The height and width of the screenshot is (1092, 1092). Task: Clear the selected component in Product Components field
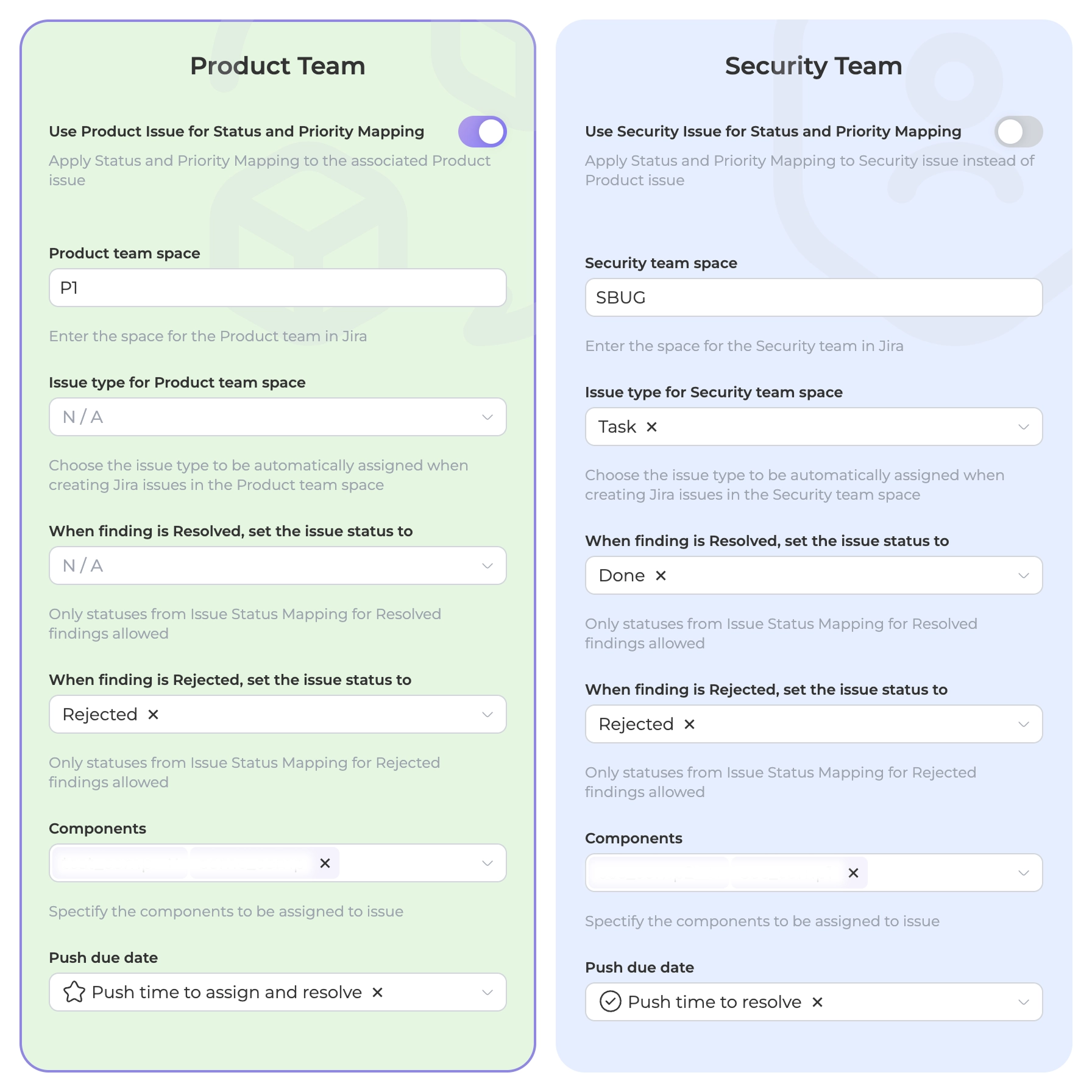coord(325,863)
